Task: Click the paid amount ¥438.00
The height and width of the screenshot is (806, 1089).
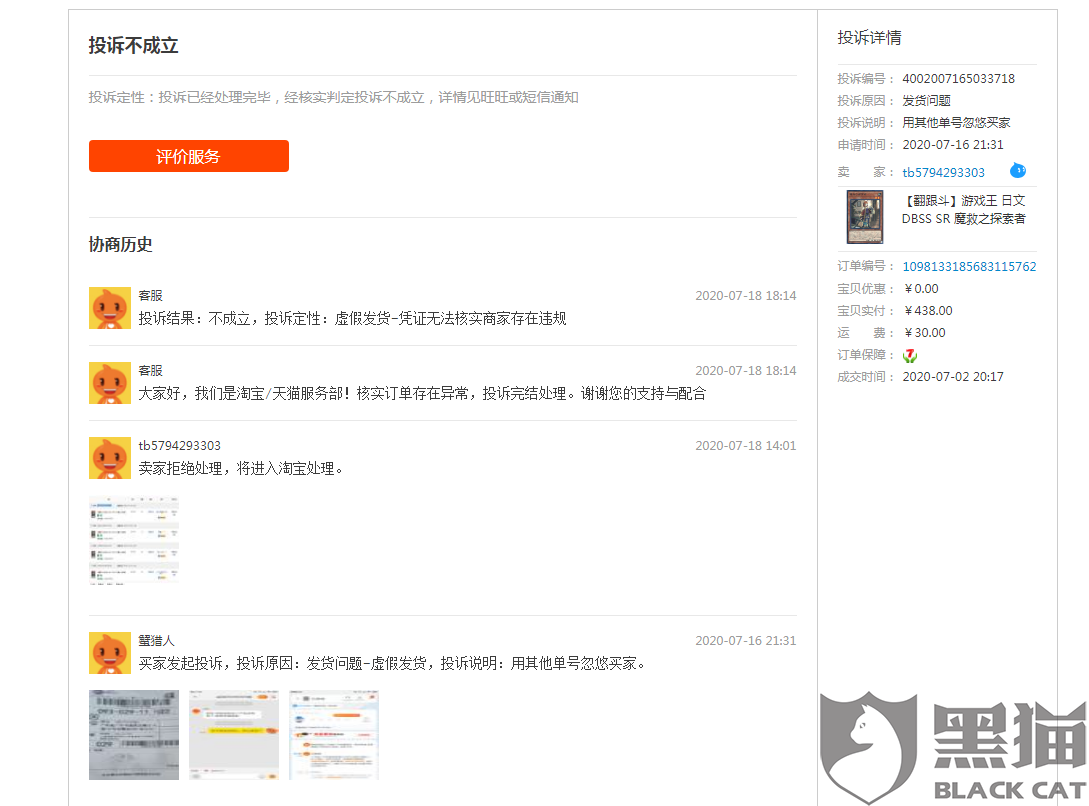Action: 928,310
